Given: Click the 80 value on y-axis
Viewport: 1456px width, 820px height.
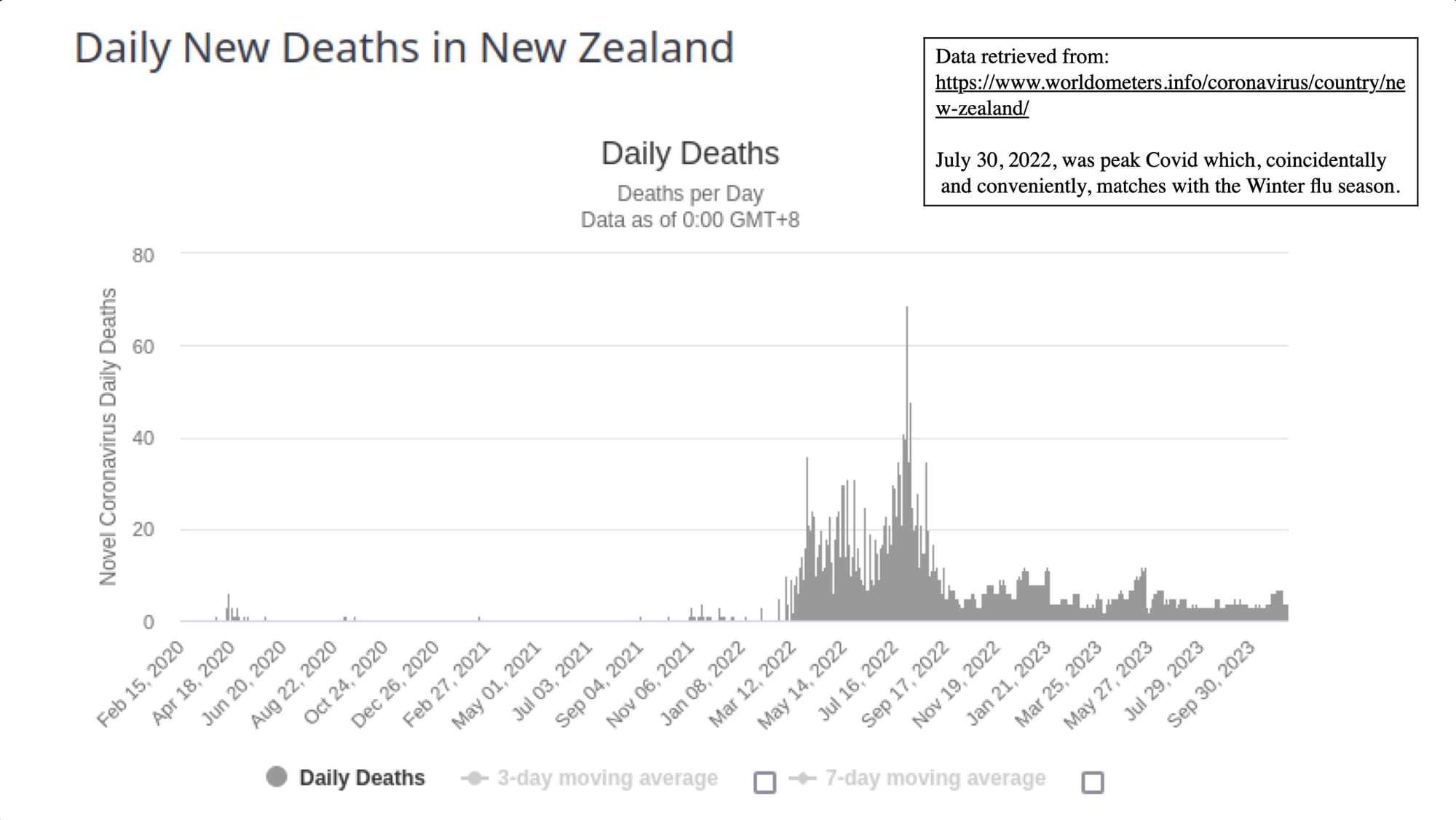Looking at the screenshot, I should 143,256.
